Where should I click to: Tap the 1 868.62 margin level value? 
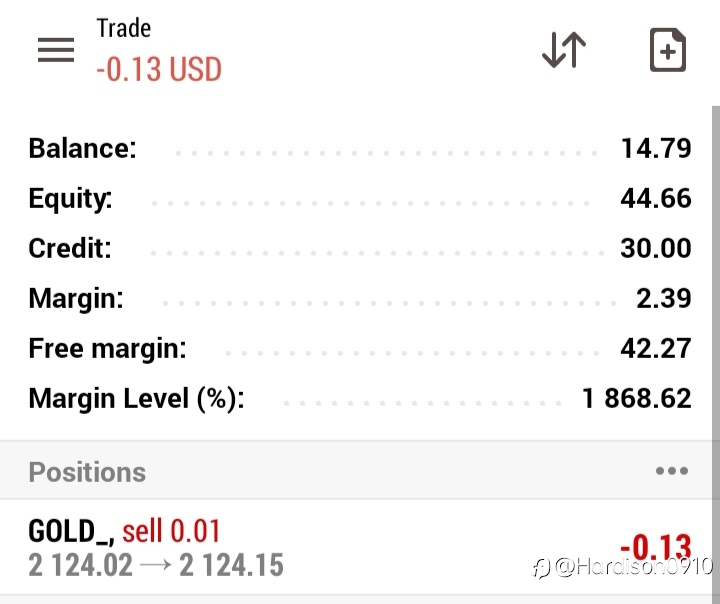click(x=636, y=398)
